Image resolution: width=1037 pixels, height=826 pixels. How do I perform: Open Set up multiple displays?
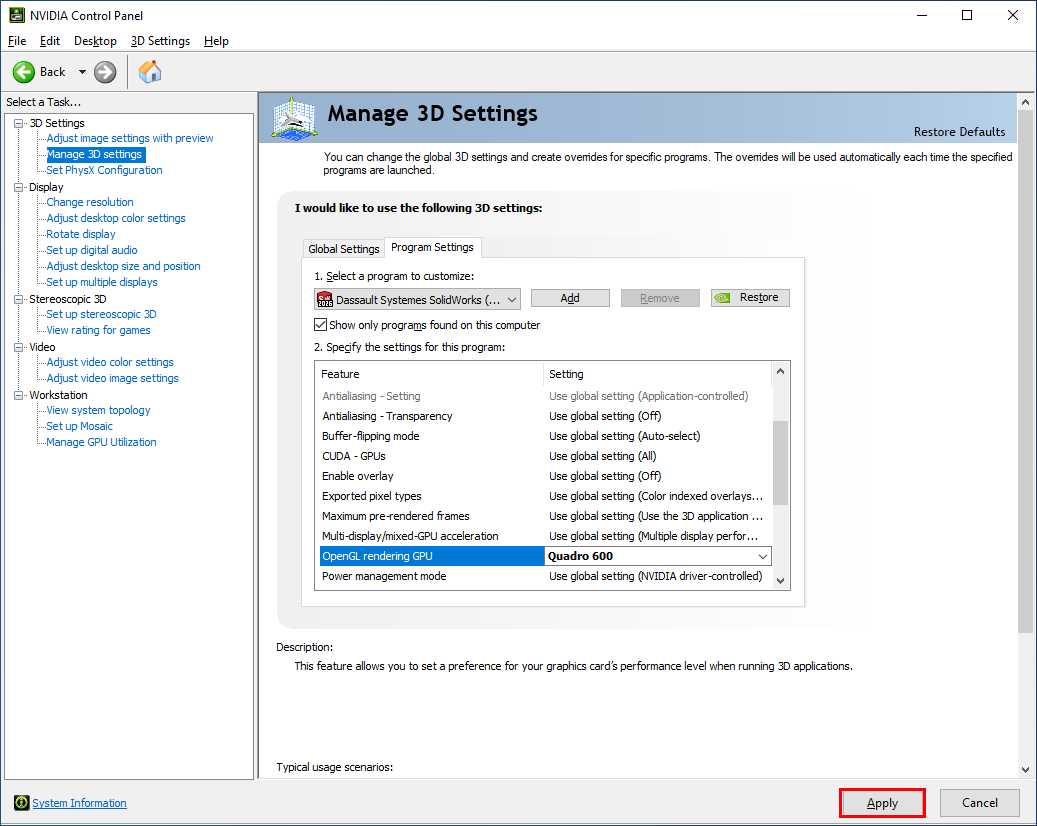point(102,282)
